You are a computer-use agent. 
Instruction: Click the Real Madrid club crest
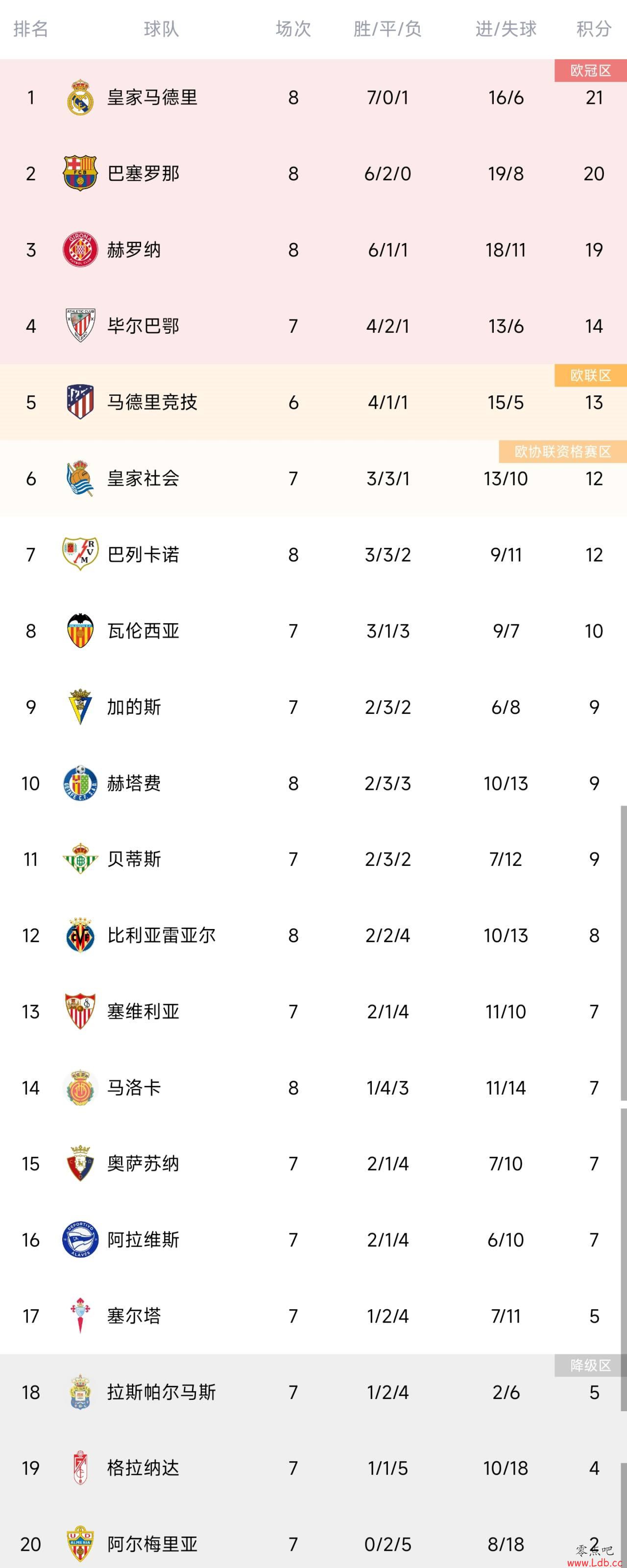pyautogui.click(x=80, y=98)
